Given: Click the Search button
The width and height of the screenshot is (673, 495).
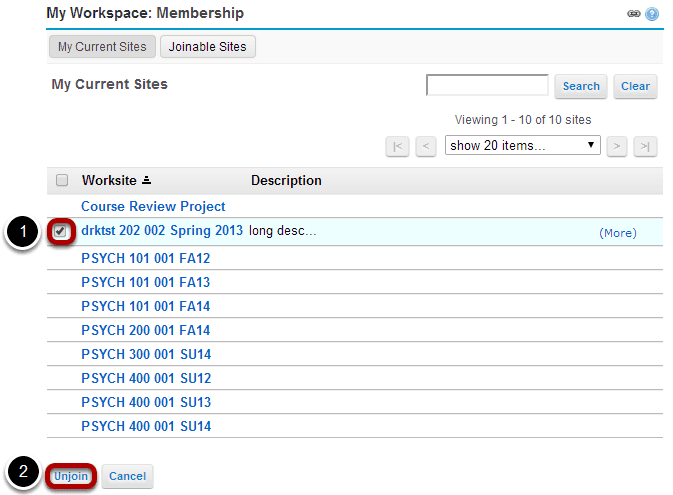Looking at the screenshot, I should pos(581,86).
